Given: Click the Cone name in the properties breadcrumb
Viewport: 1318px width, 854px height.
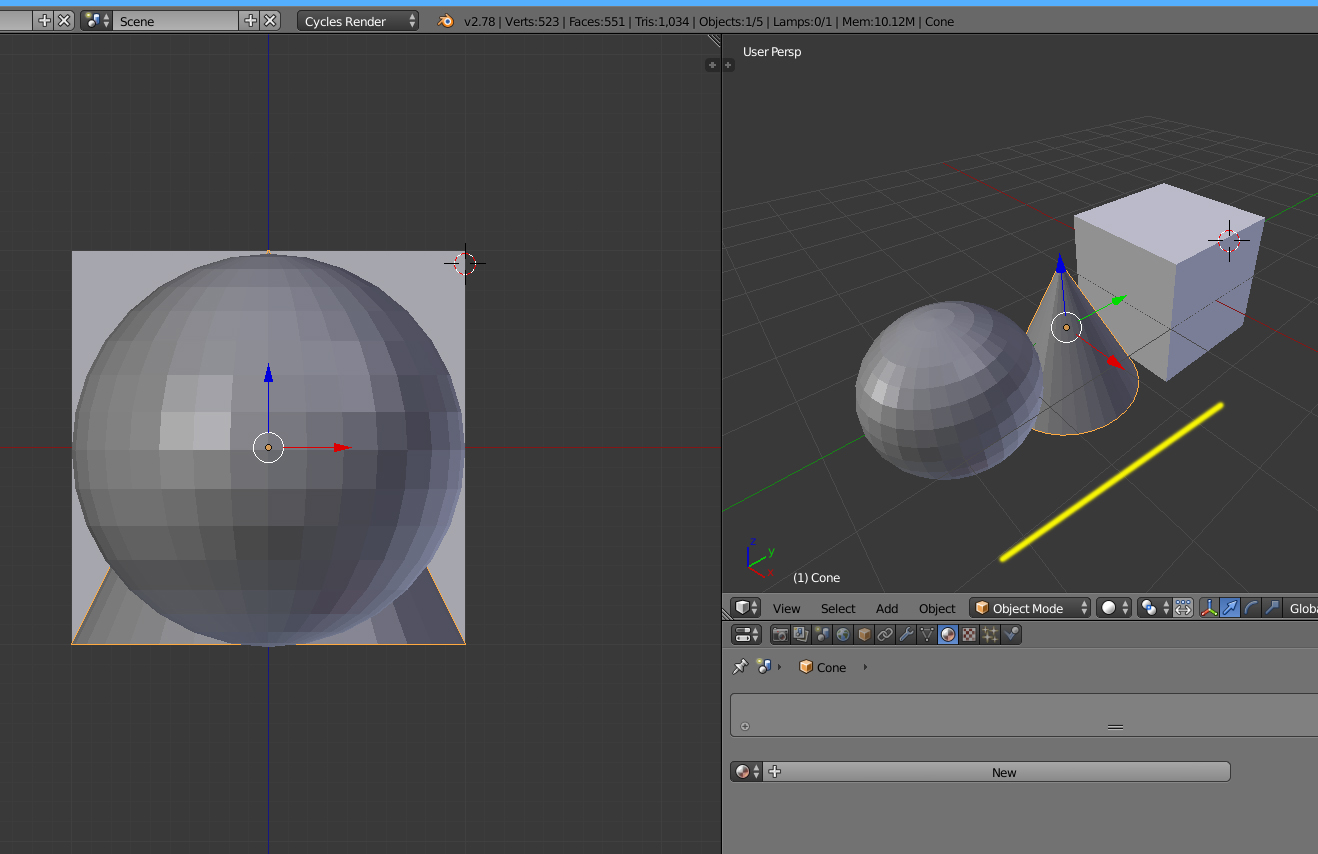Looking at the screenshot, I should [x=831, y=667].
